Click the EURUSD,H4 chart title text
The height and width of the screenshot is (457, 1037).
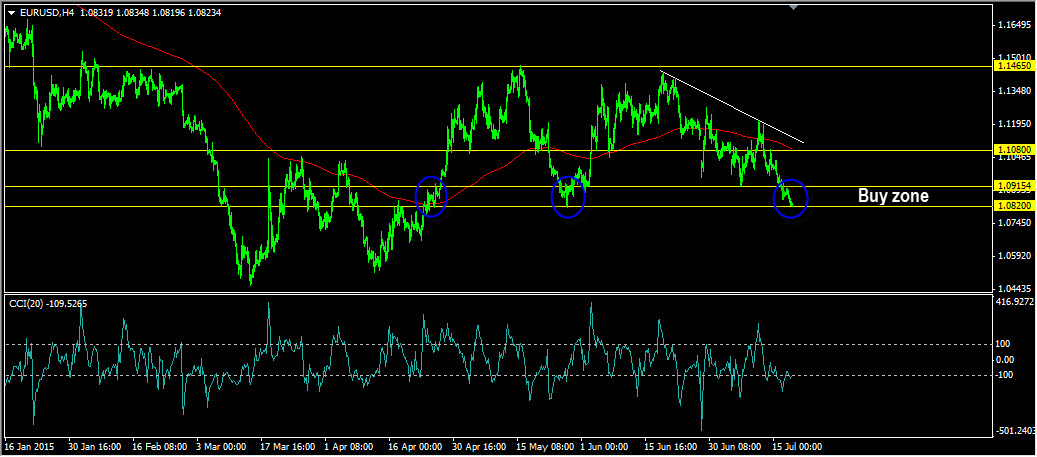[x=47, y=13]
